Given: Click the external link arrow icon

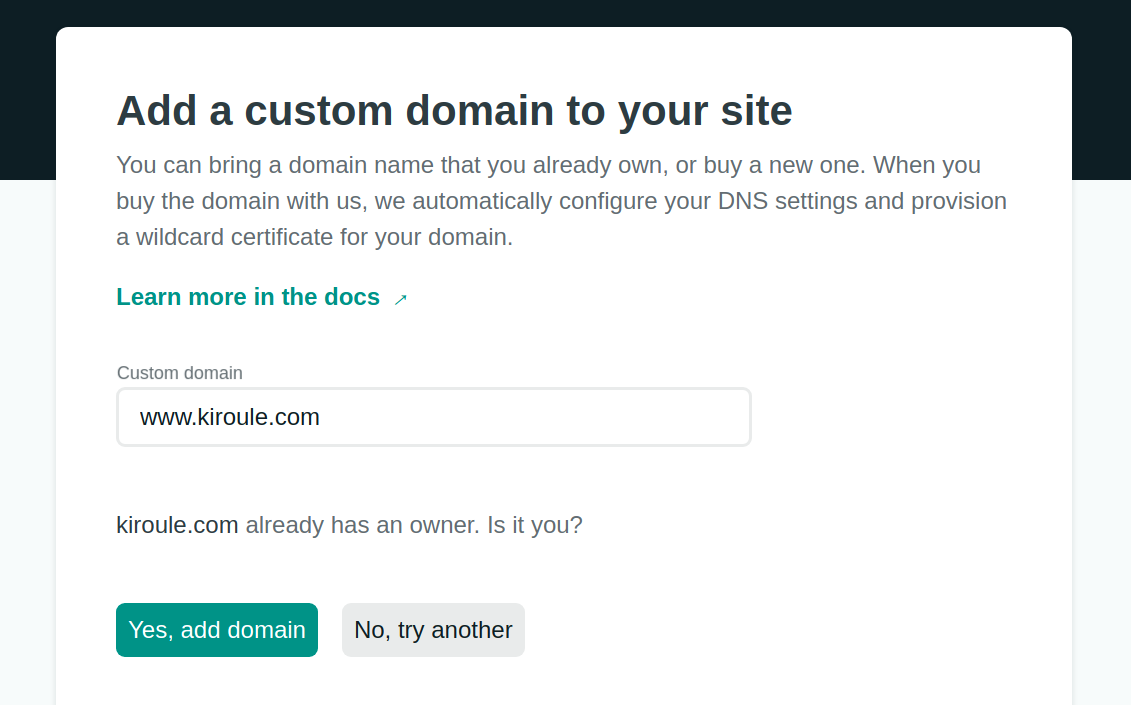Looking at the screenshot, I should [x=401, y=299].
